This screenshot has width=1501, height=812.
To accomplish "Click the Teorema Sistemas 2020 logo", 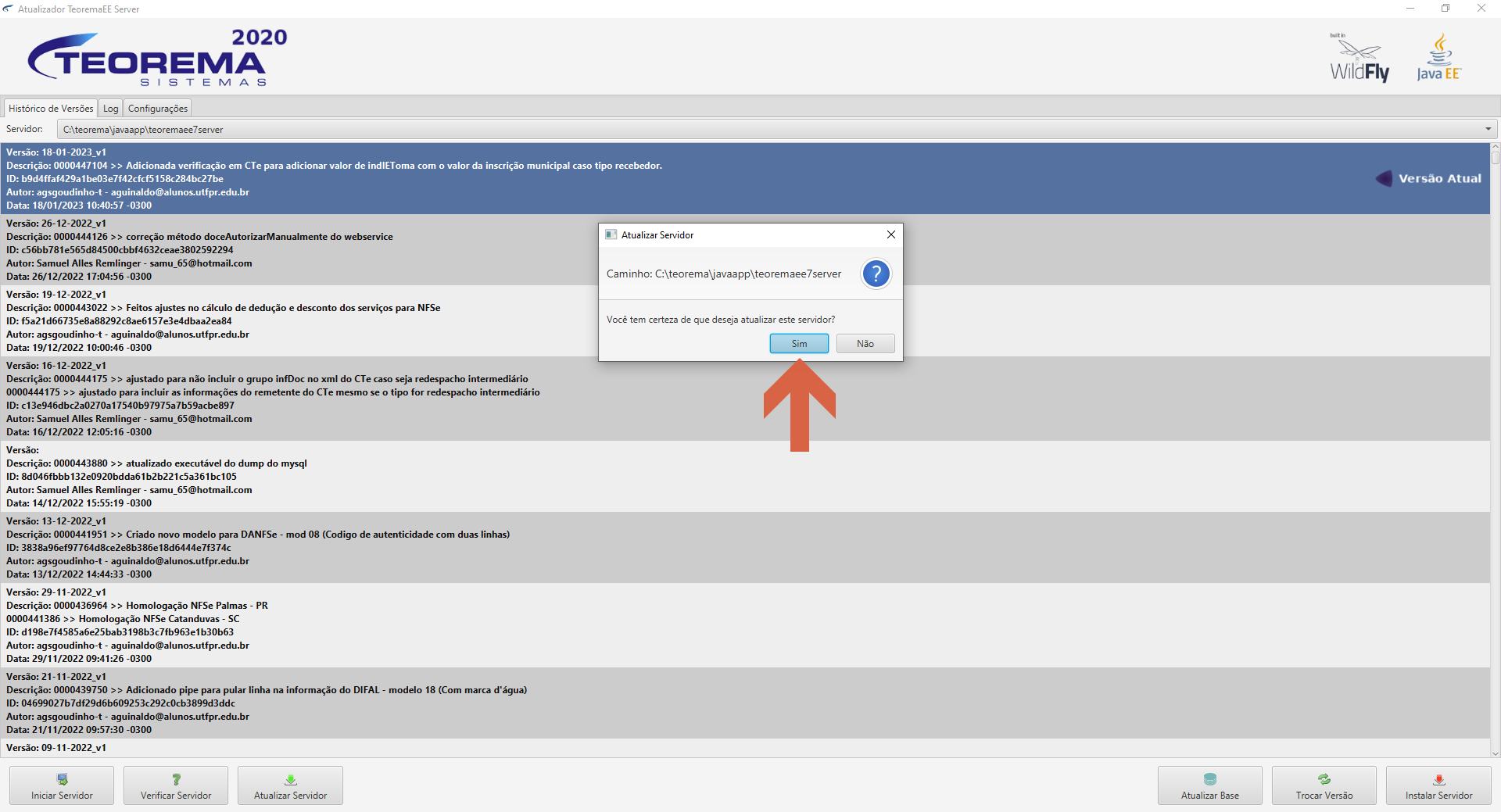I will pyautogui.click(x=158, y=58).
